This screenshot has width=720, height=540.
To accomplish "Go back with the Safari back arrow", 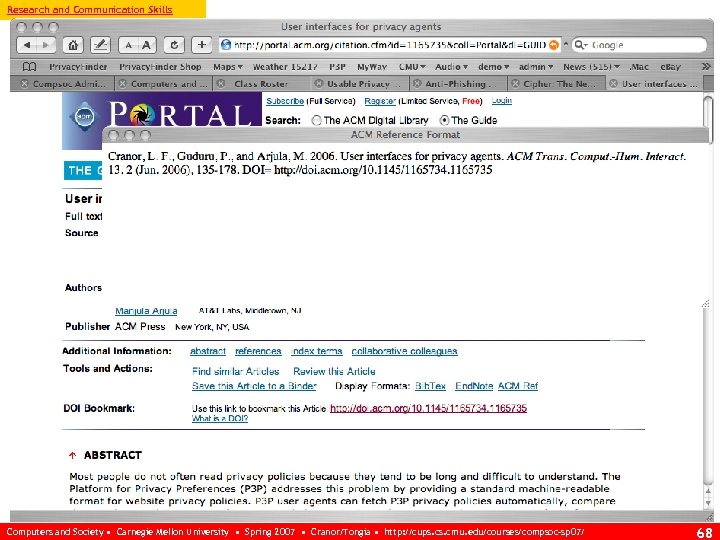I will (27, 45).
